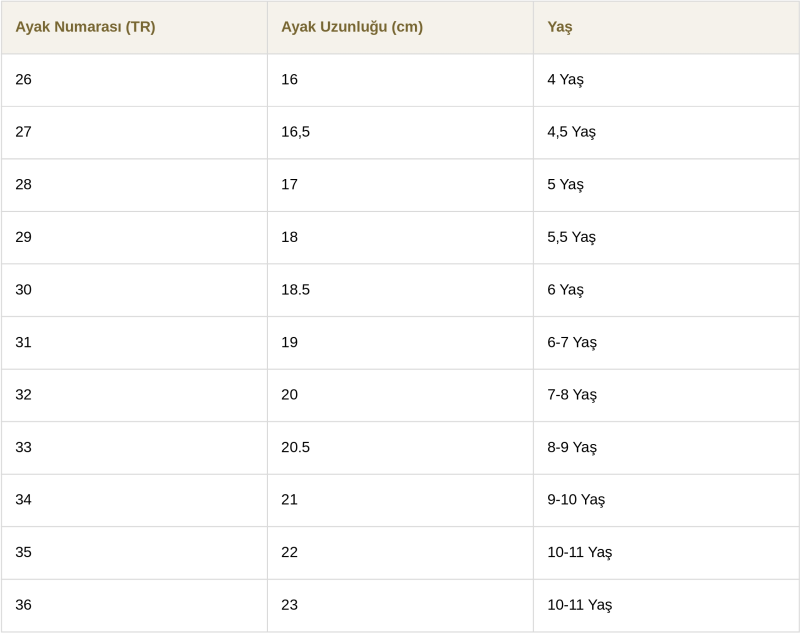Click the "Ayak Numarası (TR)" column header
The image size is (800, 636).
pyautogui.click(x=85, y=27)
